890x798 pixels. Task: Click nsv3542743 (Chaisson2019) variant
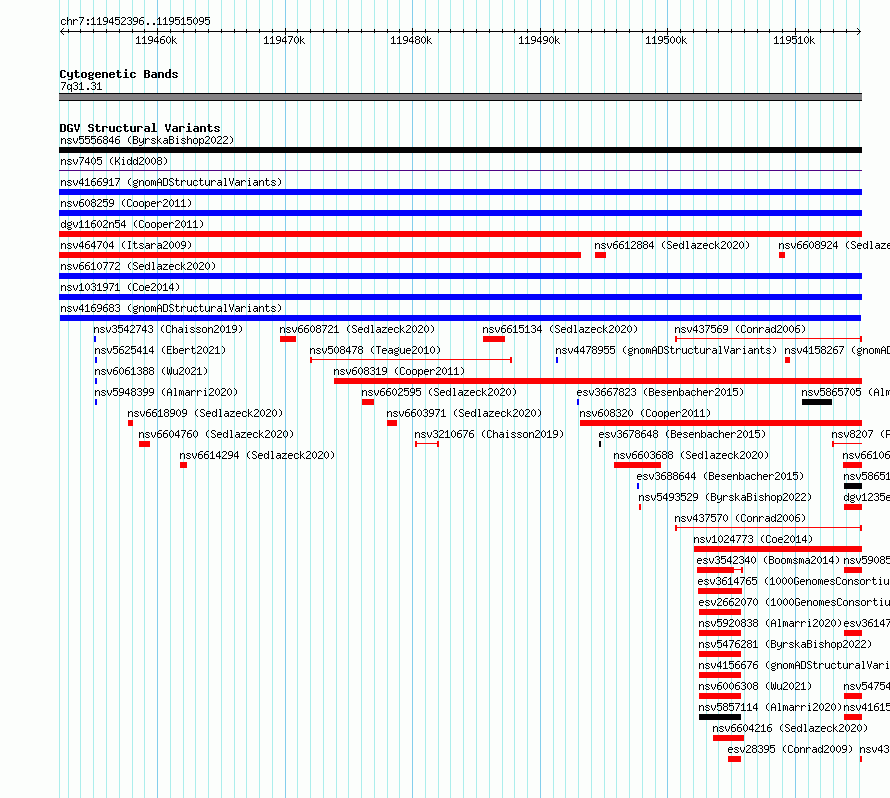pyautogui.click(x=168, y=329)
